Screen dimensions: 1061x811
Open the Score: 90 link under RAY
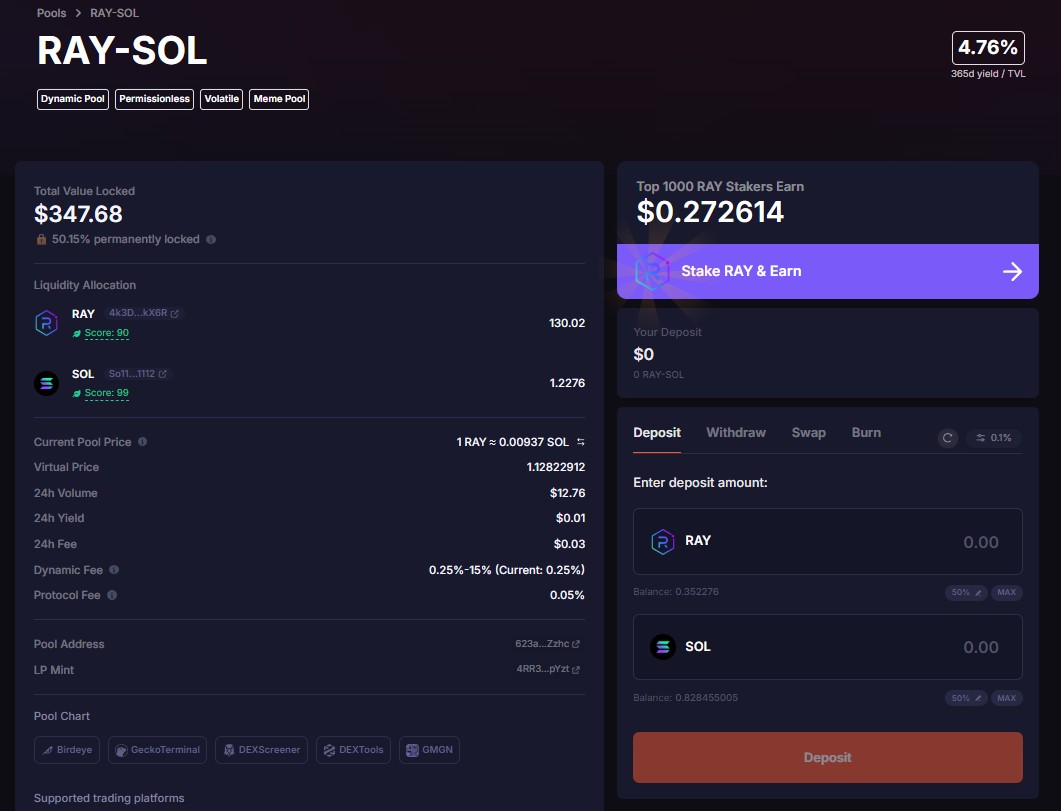103,332
